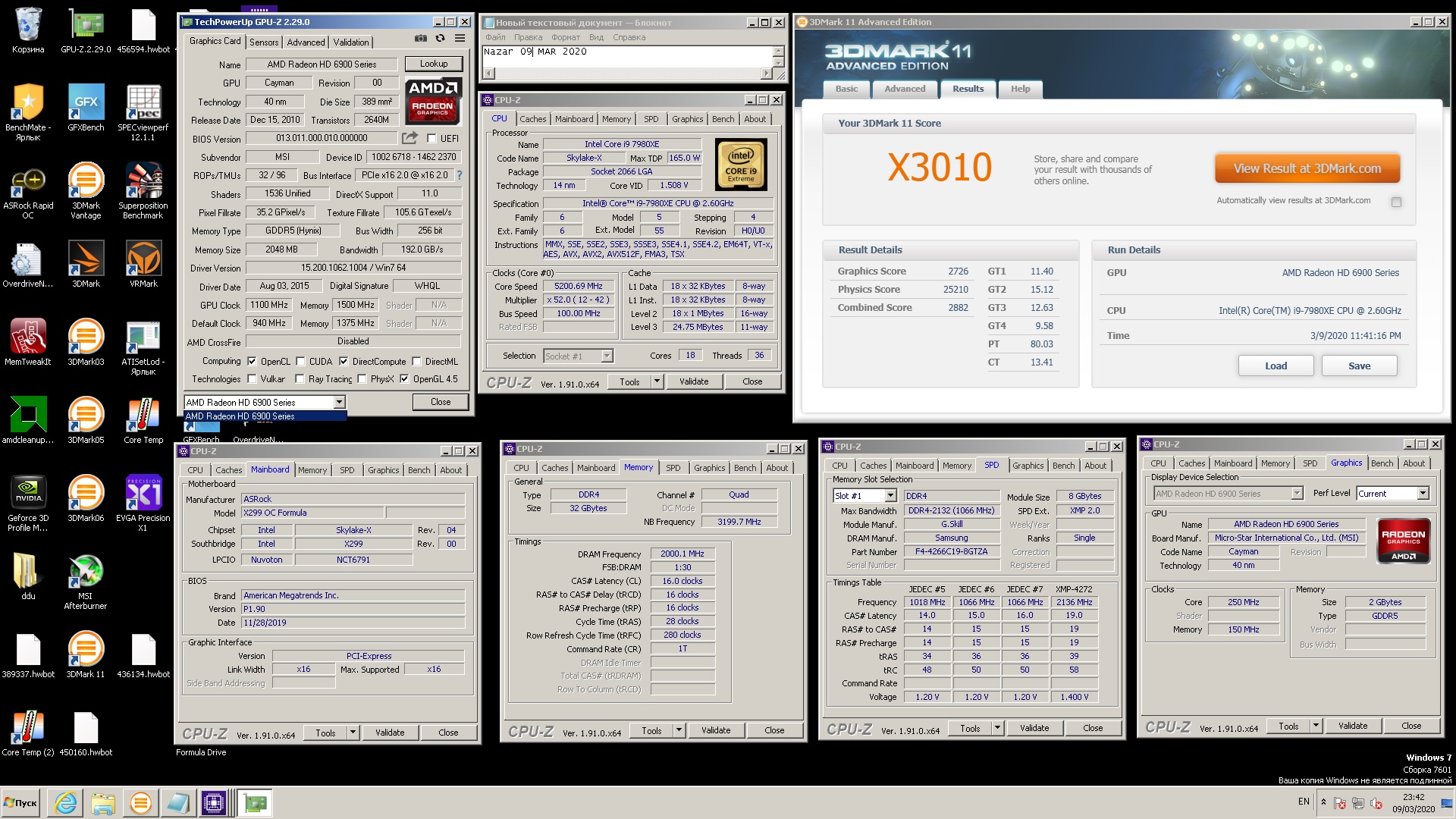Click the Notepad text area
The height and width of the screenshot is (819, 1456).
627,57
